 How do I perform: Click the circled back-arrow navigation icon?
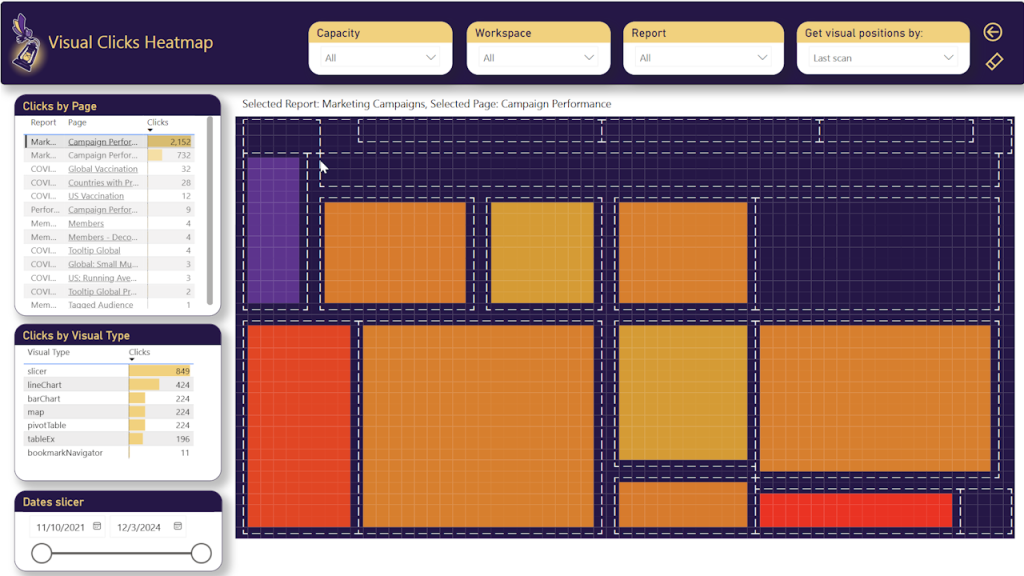click(x=992, y=32)
